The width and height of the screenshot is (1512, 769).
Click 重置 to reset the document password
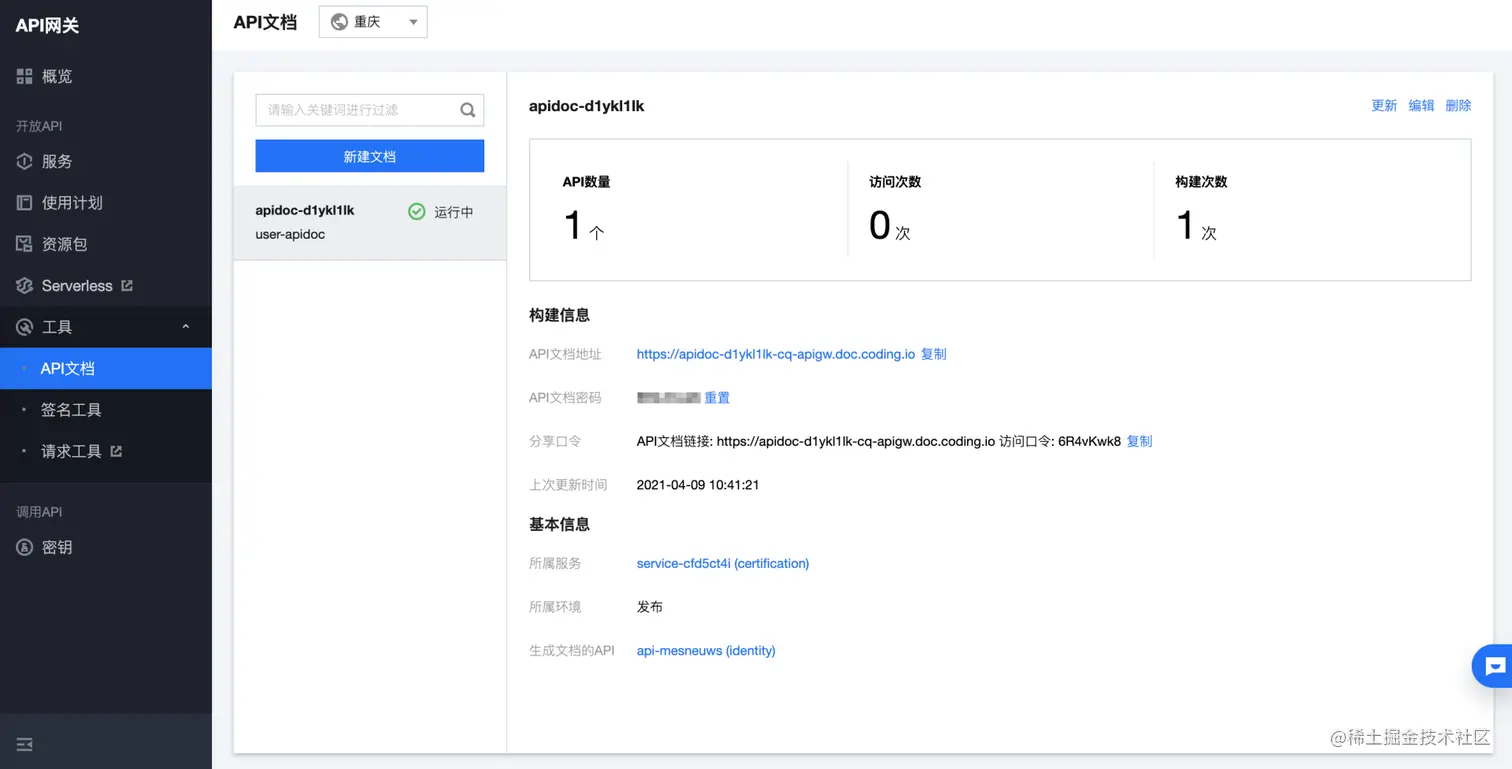pos(717,397)
